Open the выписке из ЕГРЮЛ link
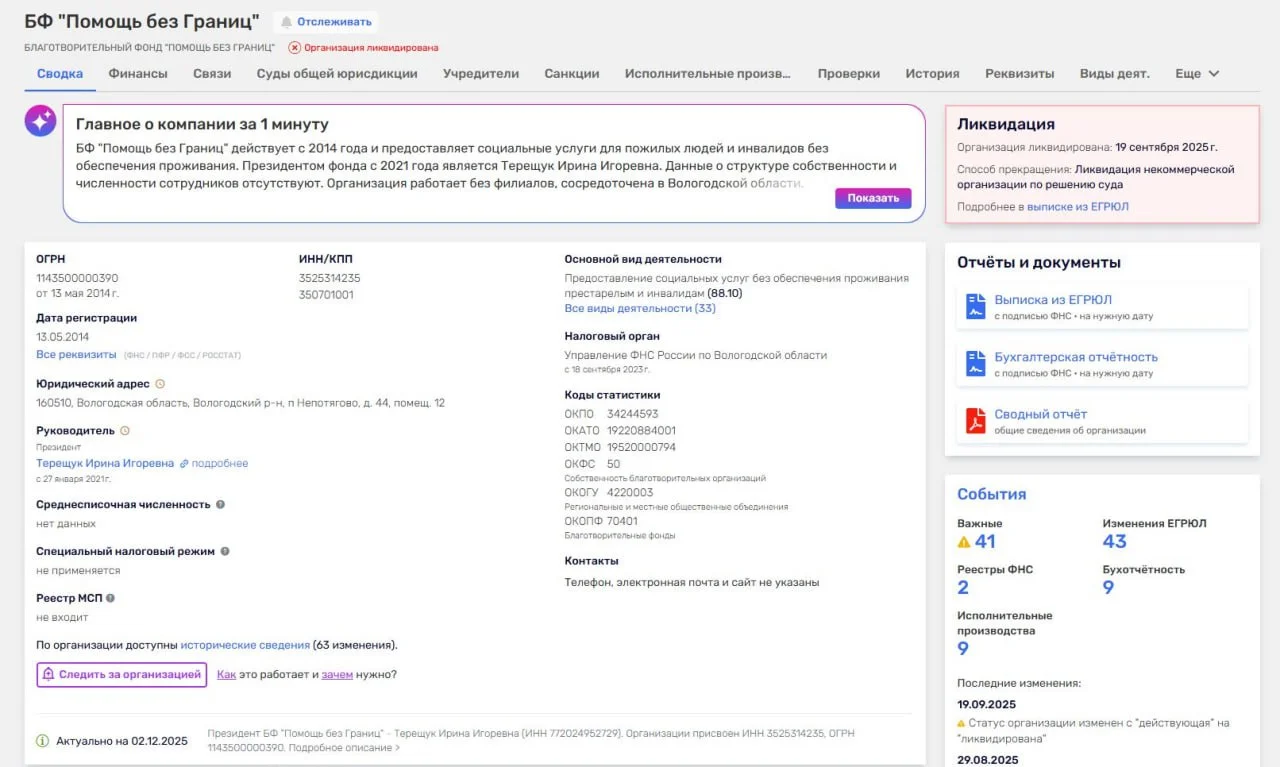 (1078, 207)
